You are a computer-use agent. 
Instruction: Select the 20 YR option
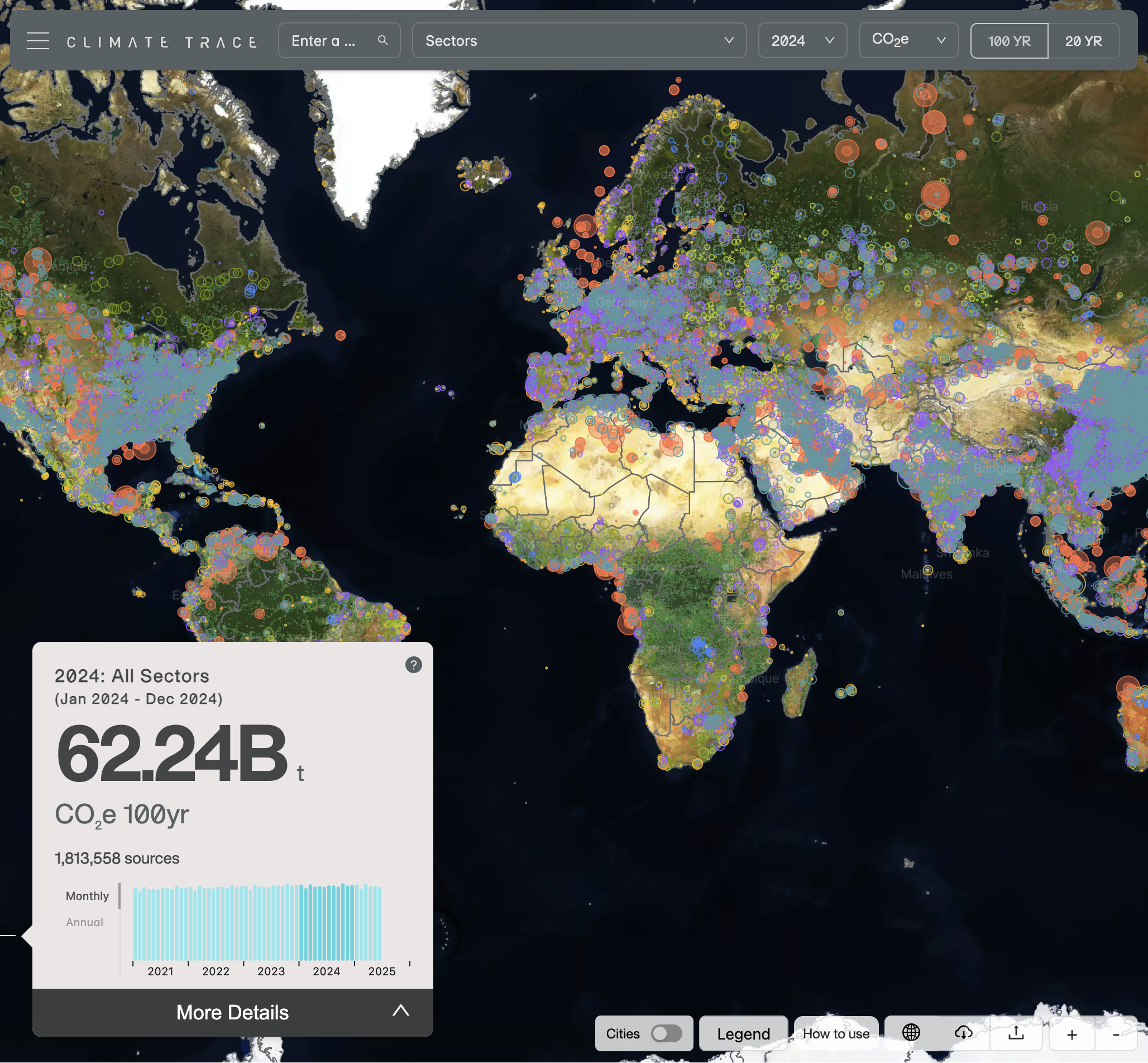pyautogui.click(x=1084, y=41)
